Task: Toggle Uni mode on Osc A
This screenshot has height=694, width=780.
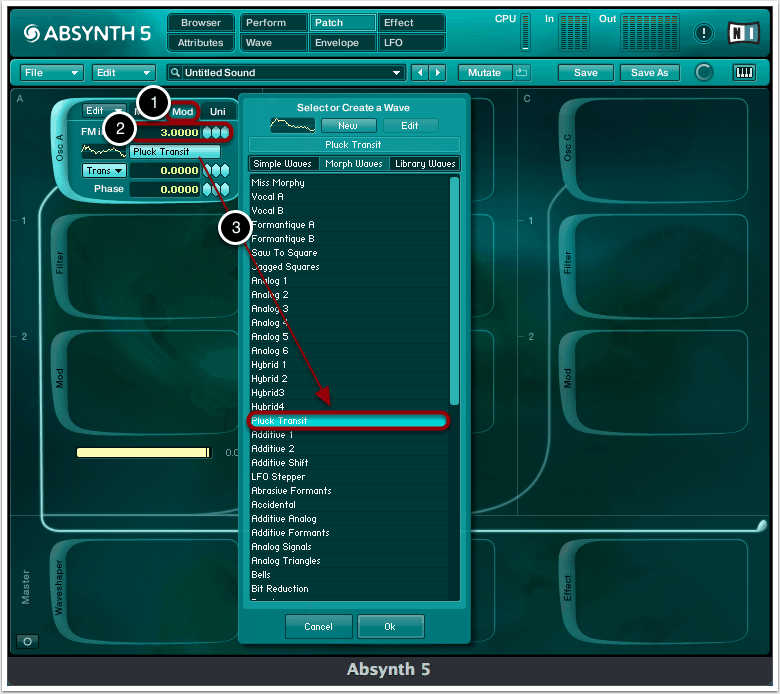Action: point(217,112)
